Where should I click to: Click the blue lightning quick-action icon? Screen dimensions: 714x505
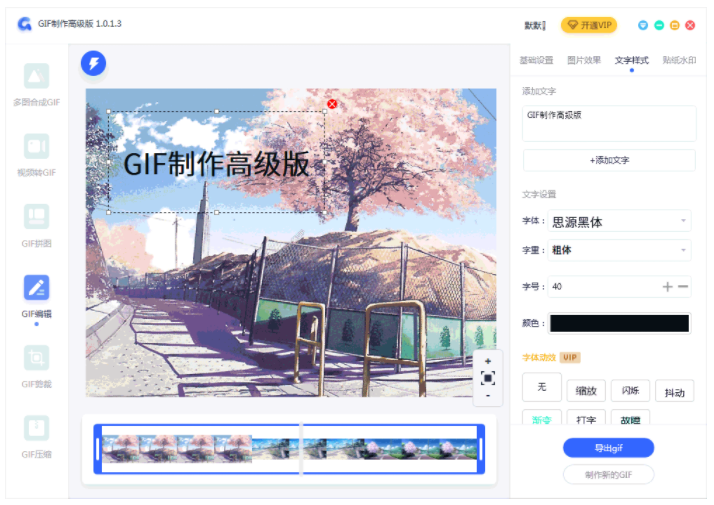[x=93, y=63]
